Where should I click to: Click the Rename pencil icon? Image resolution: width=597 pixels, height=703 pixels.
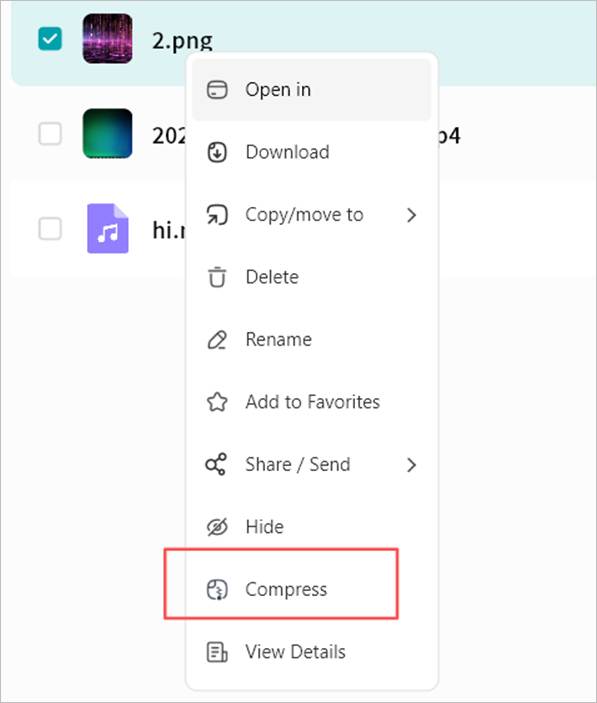click(x=217, y=339)
